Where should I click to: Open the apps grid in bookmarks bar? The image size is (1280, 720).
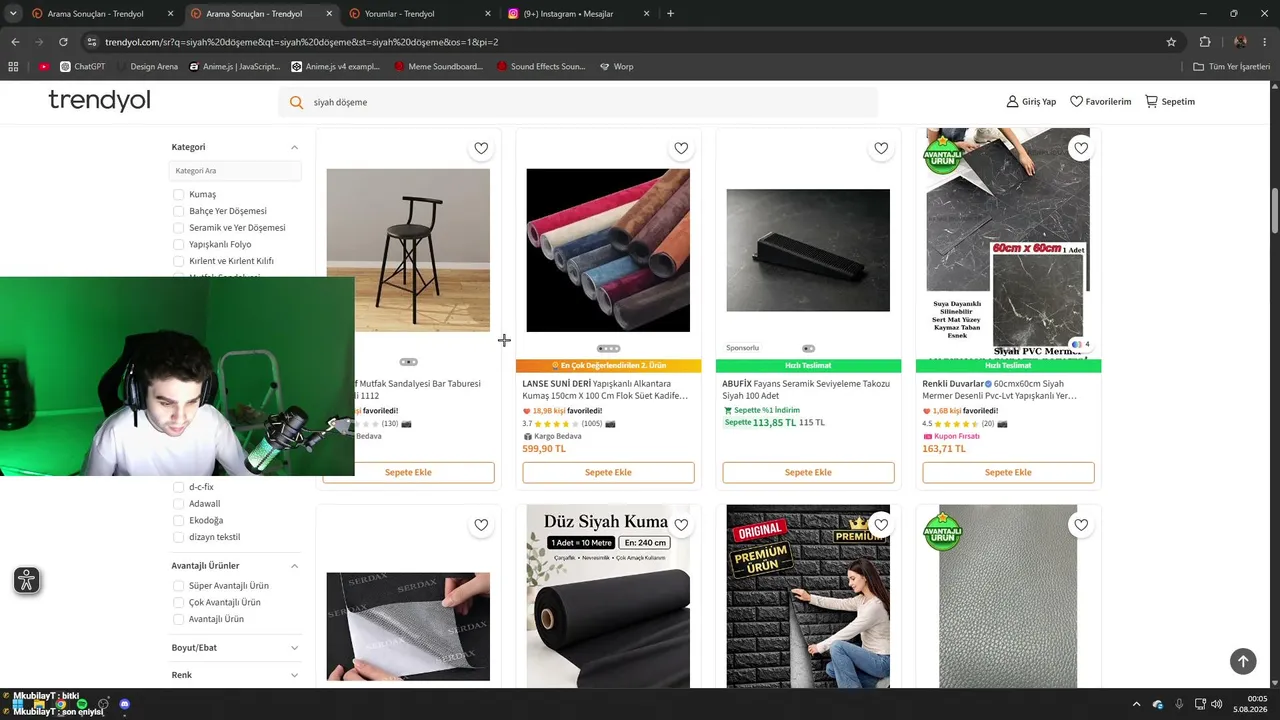[13, 66]
